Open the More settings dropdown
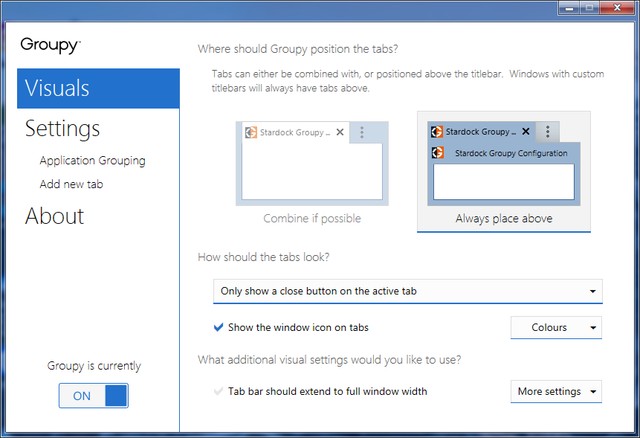Viewport: 640px width, 438px height. point(556,391)
